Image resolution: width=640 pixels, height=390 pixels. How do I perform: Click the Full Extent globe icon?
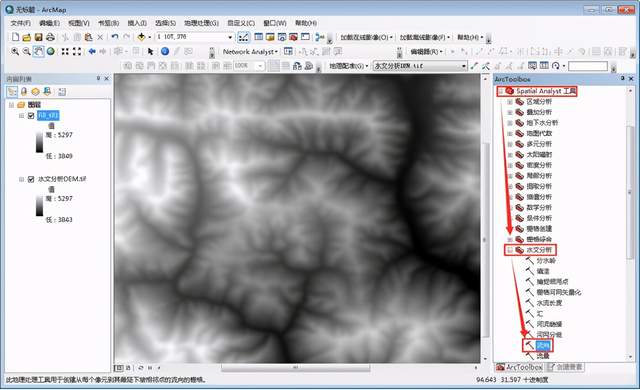click(x=51, y=51)
